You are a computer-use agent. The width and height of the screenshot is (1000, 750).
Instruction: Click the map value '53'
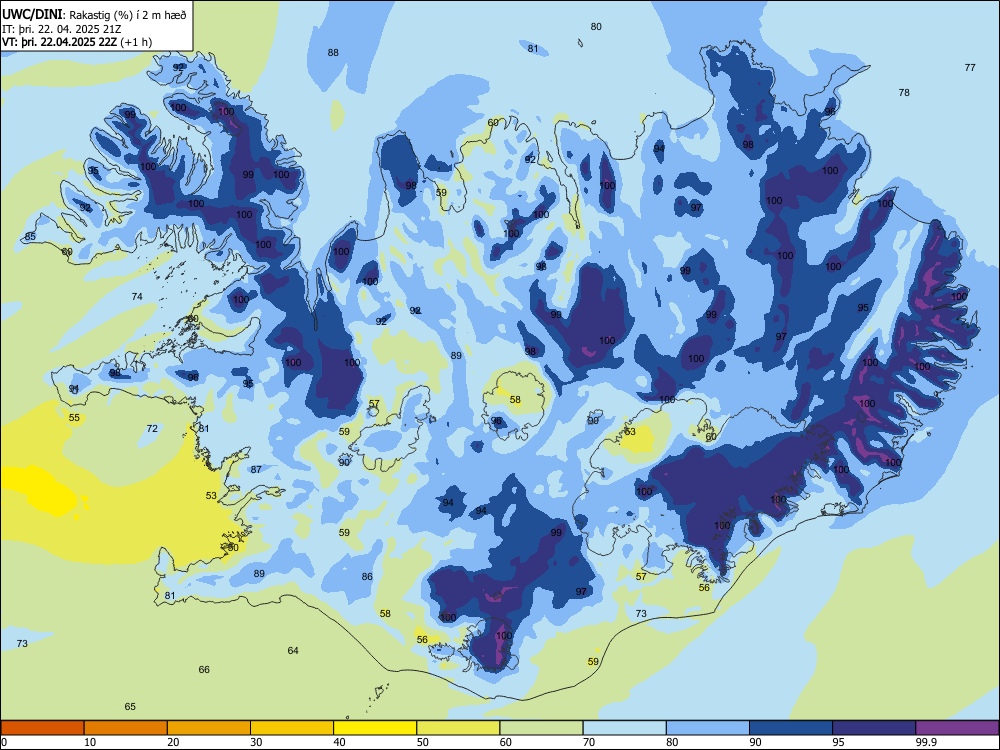pyautogui.click(x=211, y=496)
